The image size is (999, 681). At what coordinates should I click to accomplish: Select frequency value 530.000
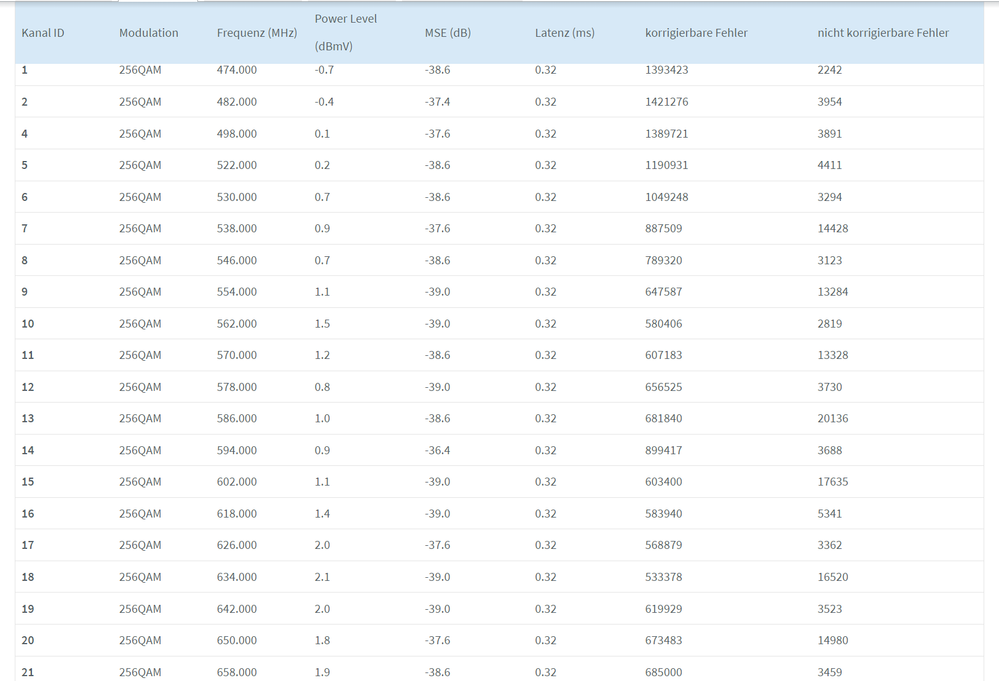(x=237, y=197)
